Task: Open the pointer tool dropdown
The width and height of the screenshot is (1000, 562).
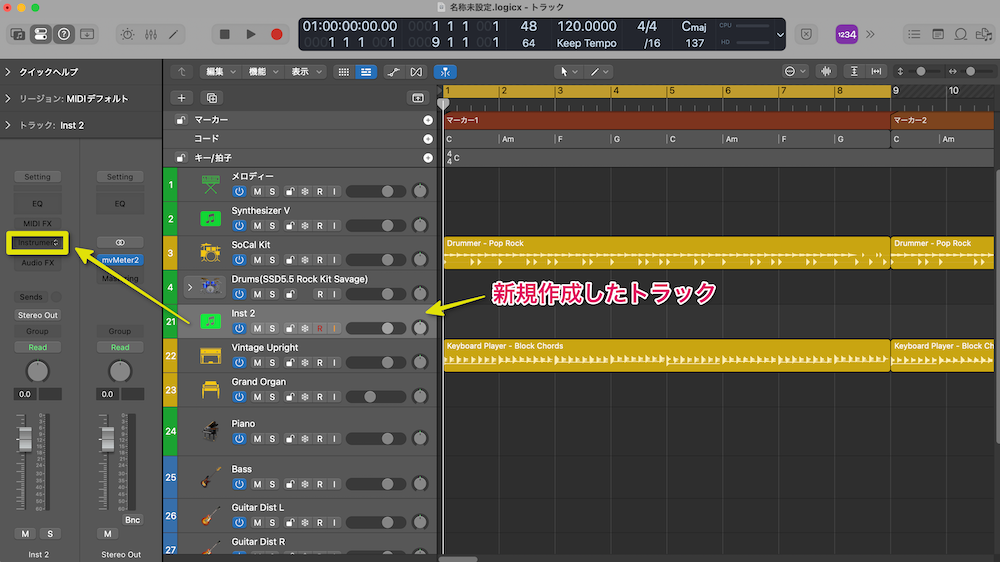Action: tap(569, 71)
